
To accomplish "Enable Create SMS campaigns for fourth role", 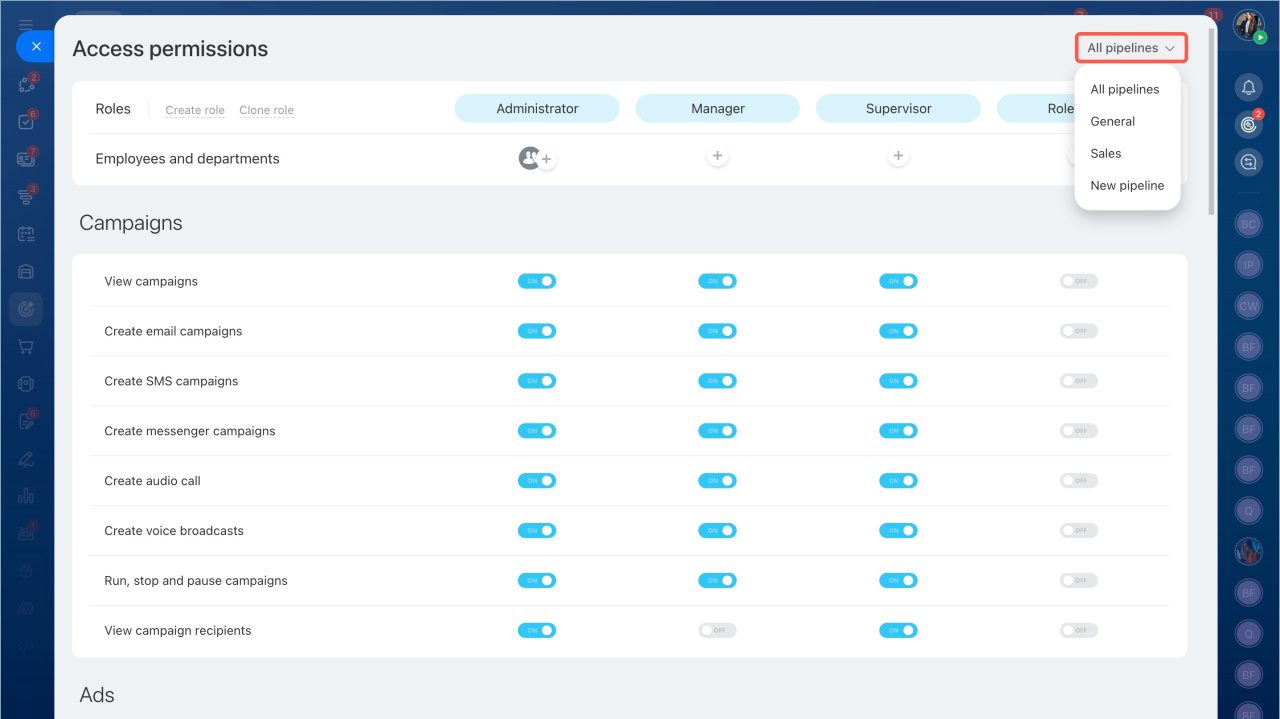I will 1079,381.
